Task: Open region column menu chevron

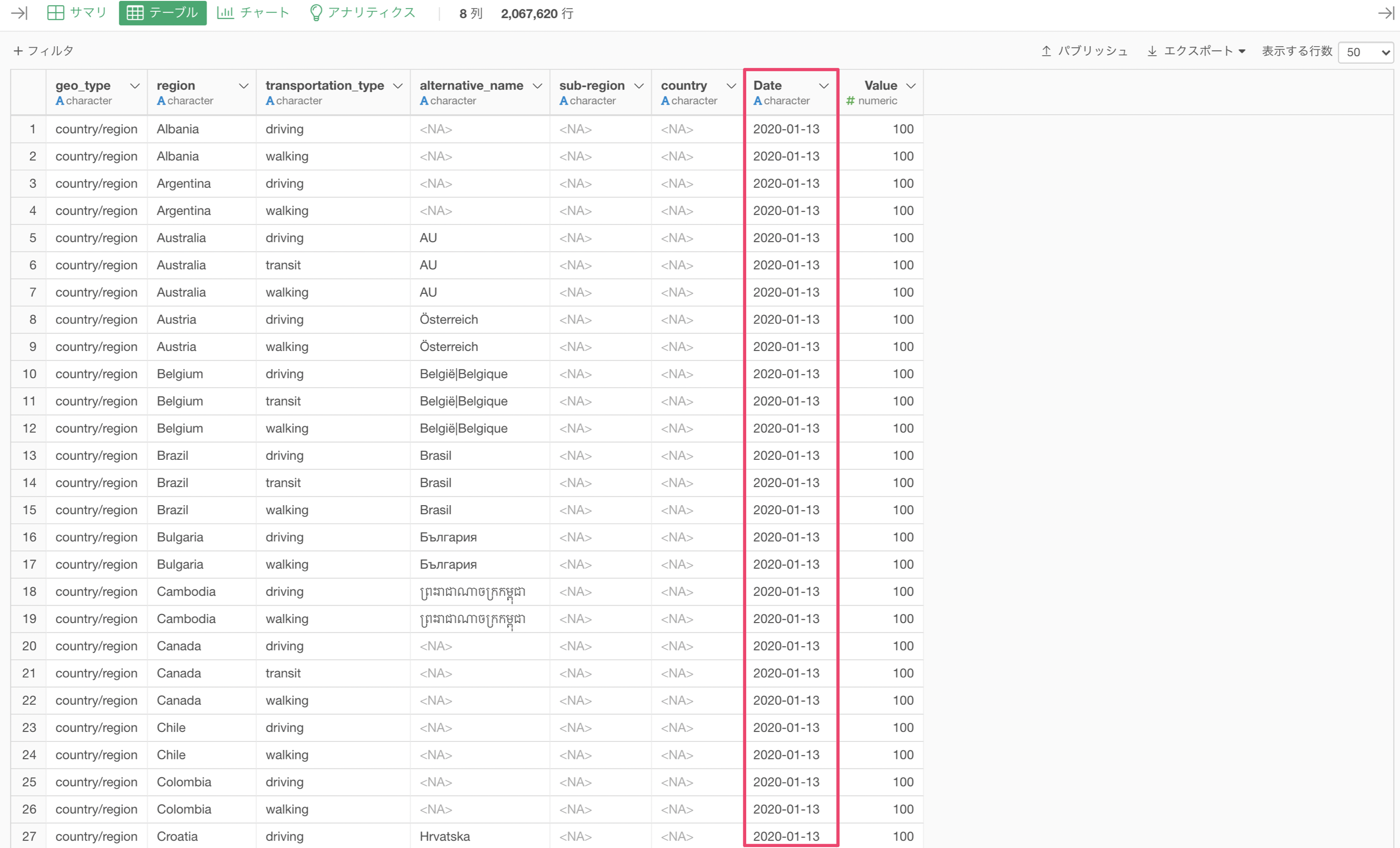Action: click(244, 86)
